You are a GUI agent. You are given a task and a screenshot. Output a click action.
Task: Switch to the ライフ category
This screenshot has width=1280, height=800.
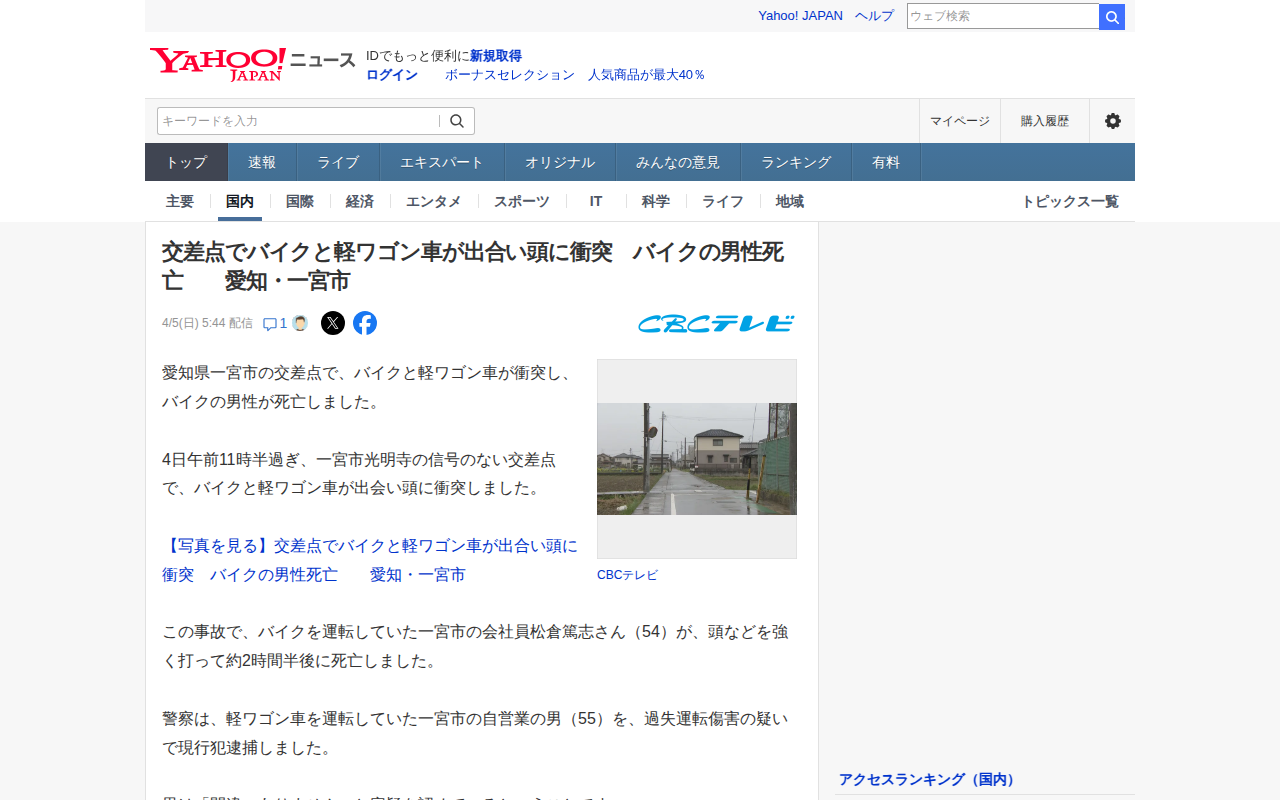click(x=723, y=201)
